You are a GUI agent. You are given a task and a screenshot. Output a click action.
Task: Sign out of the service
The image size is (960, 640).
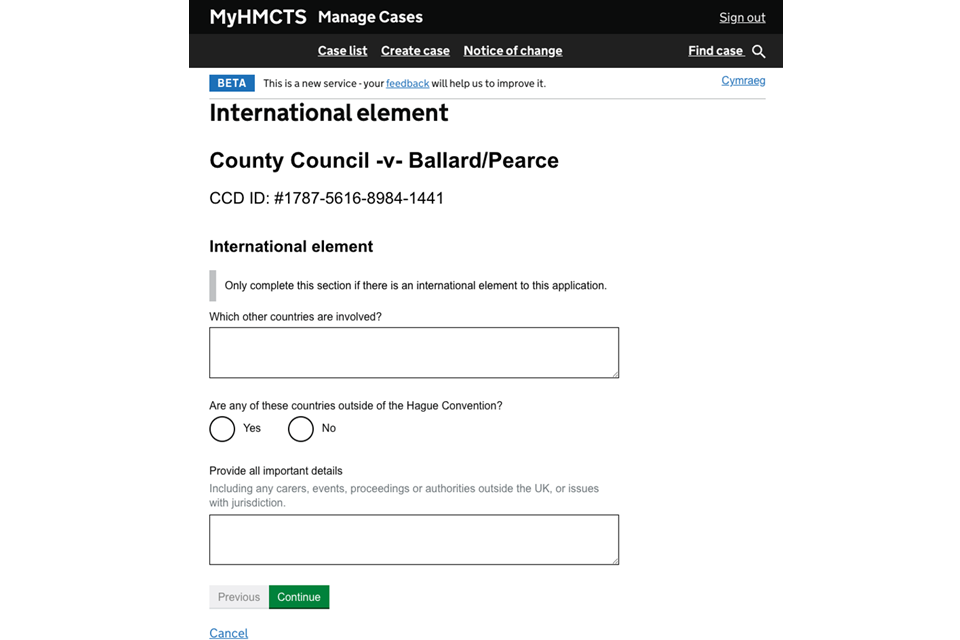[x=742, y=17]
